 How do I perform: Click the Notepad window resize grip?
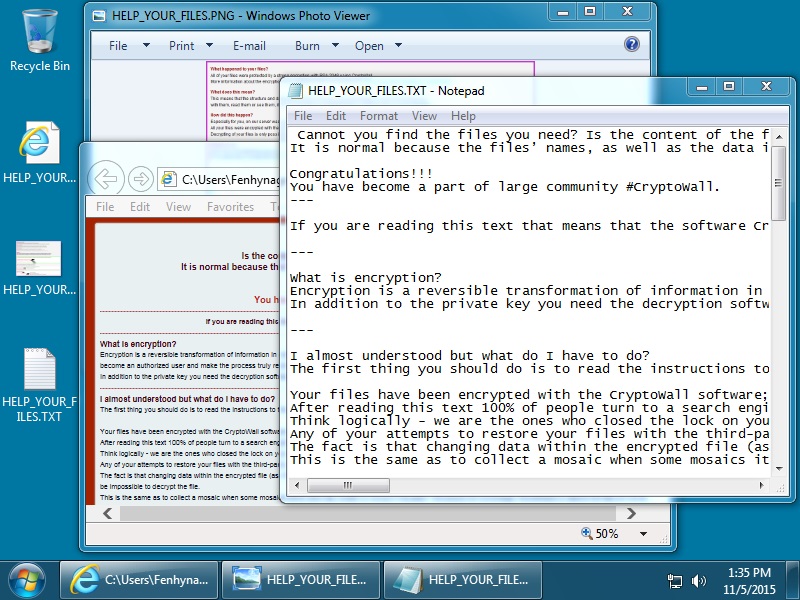pyautogui.click(x=780, y=488)
